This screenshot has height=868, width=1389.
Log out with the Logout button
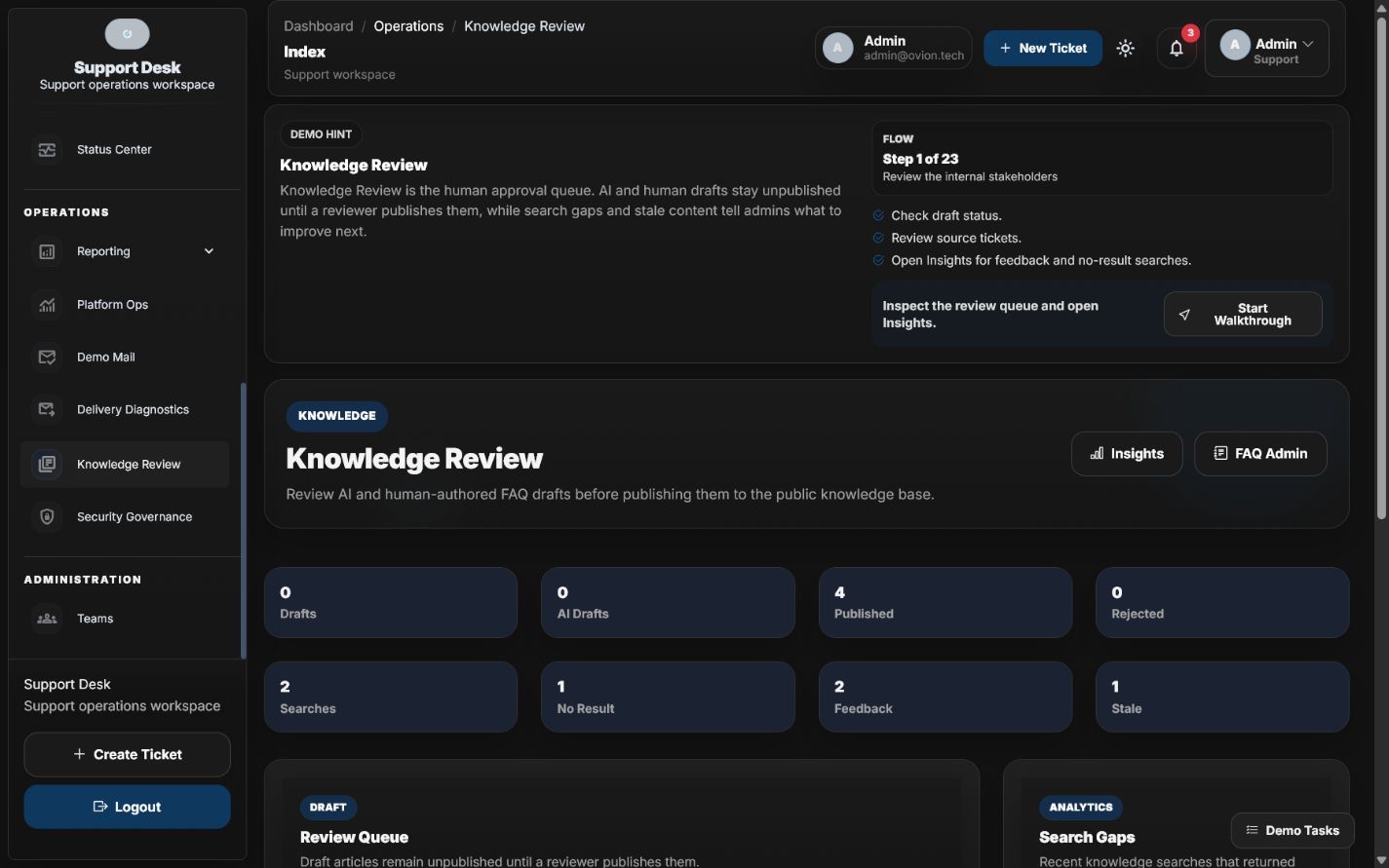pos(127,807)
